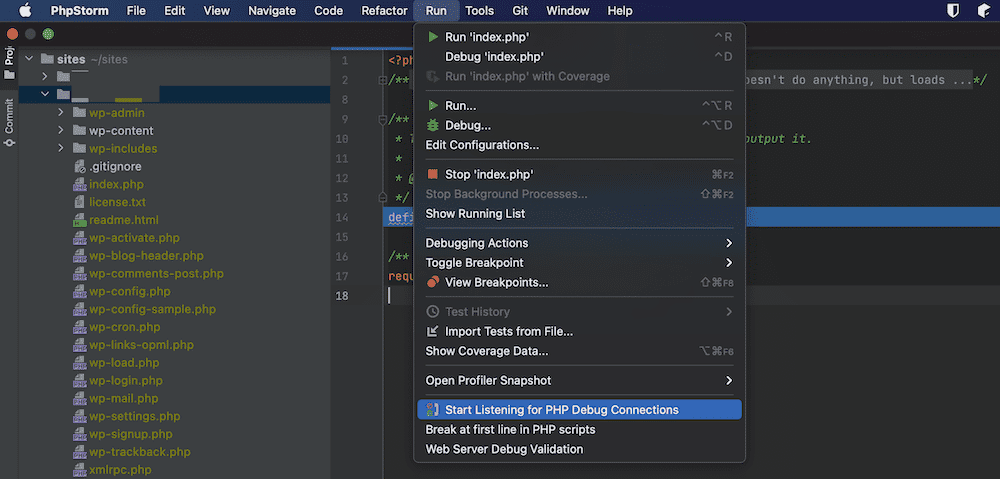Toggle Break at first line in PHP scripts

(x=510, y=429)
